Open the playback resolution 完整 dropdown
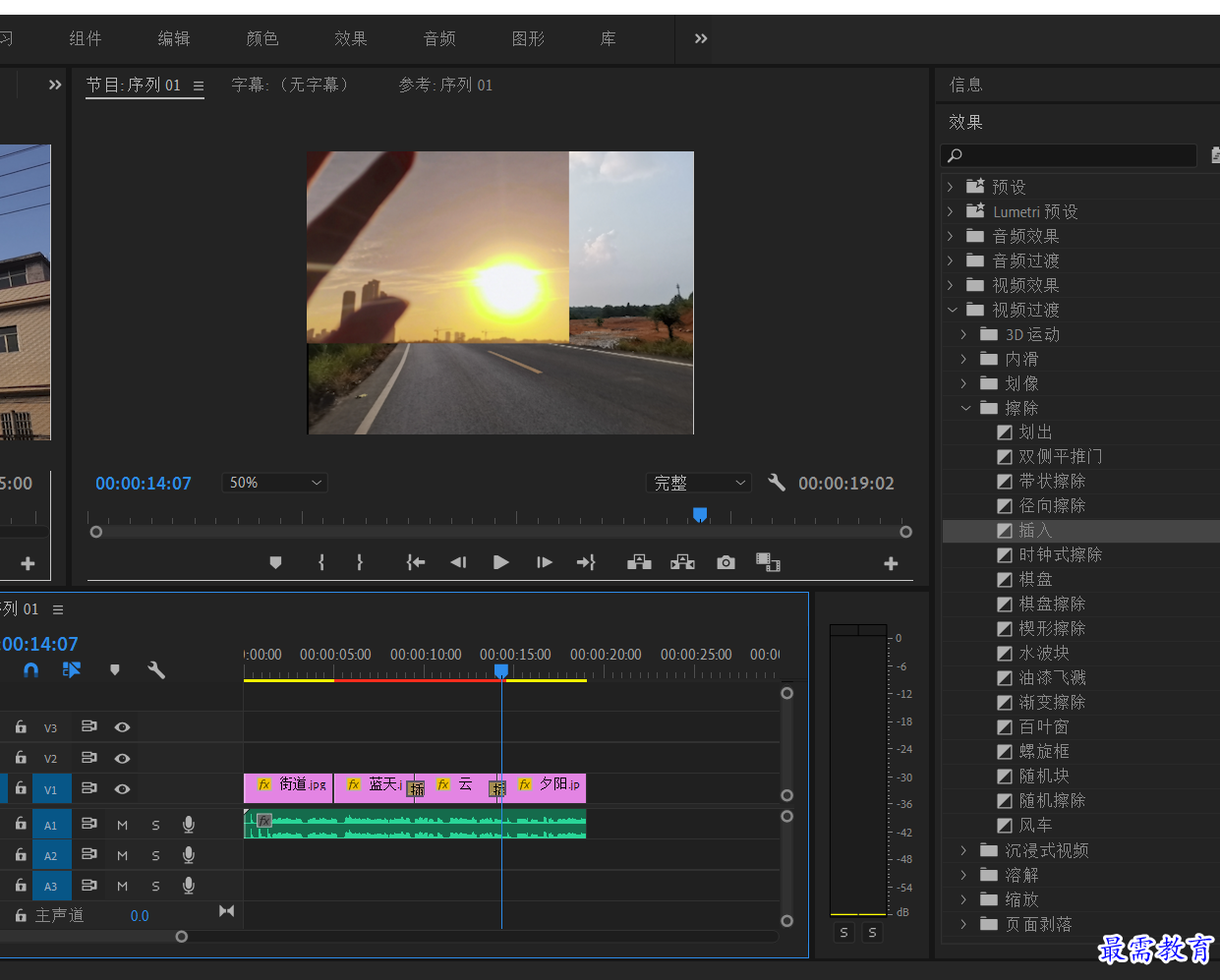This screenshot has width=1220, height=980. [699, 483]
